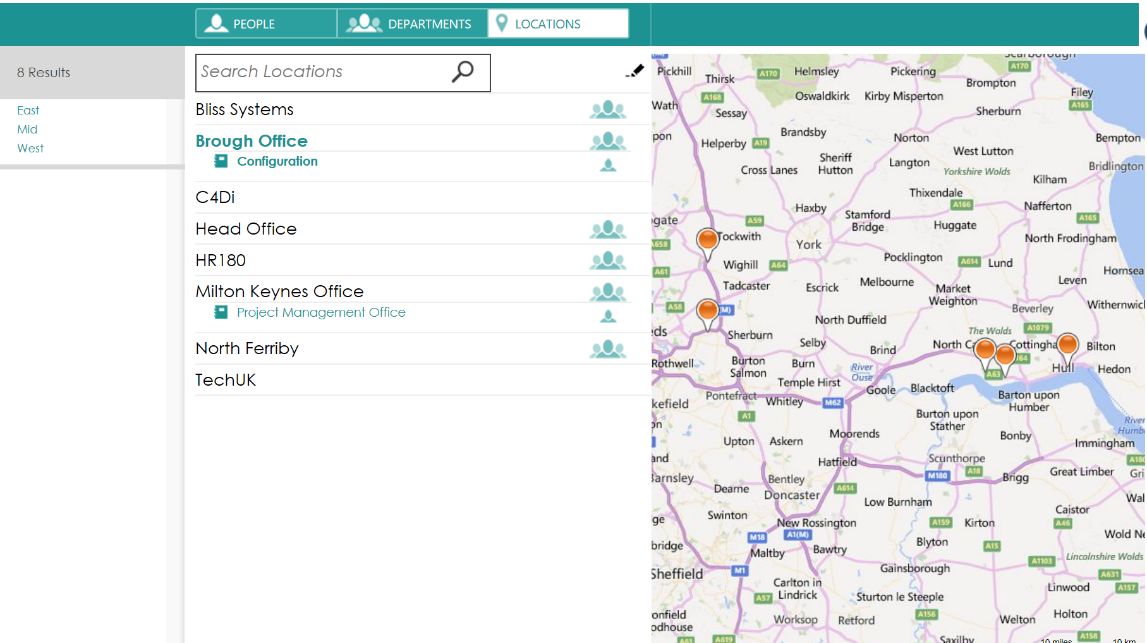Screen dimensions: 1147x643
Task: Click person icon for Project Management Office
Action: 607,316
